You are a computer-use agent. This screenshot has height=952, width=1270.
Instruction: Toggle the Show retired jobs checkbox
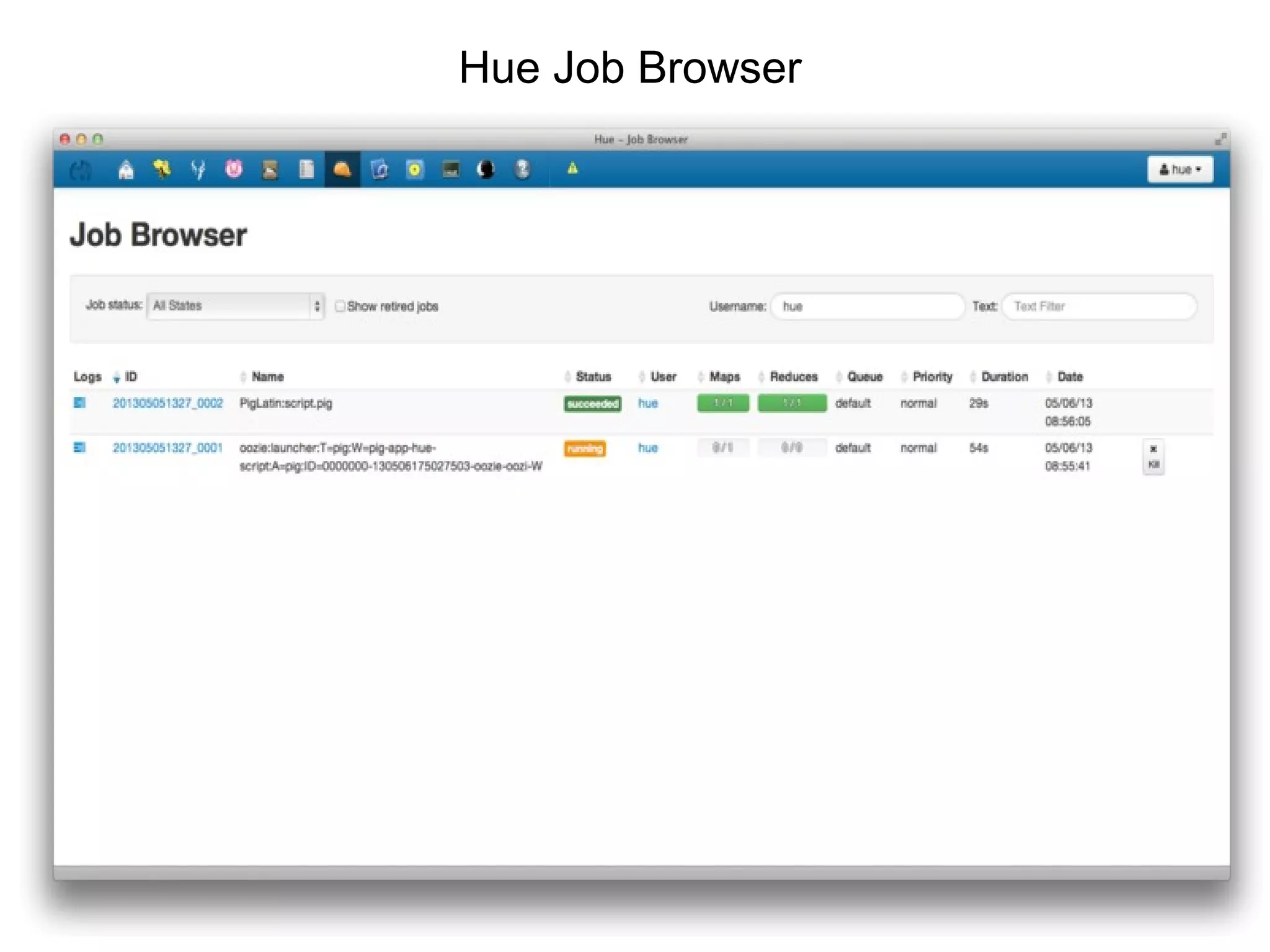[340, 306]
